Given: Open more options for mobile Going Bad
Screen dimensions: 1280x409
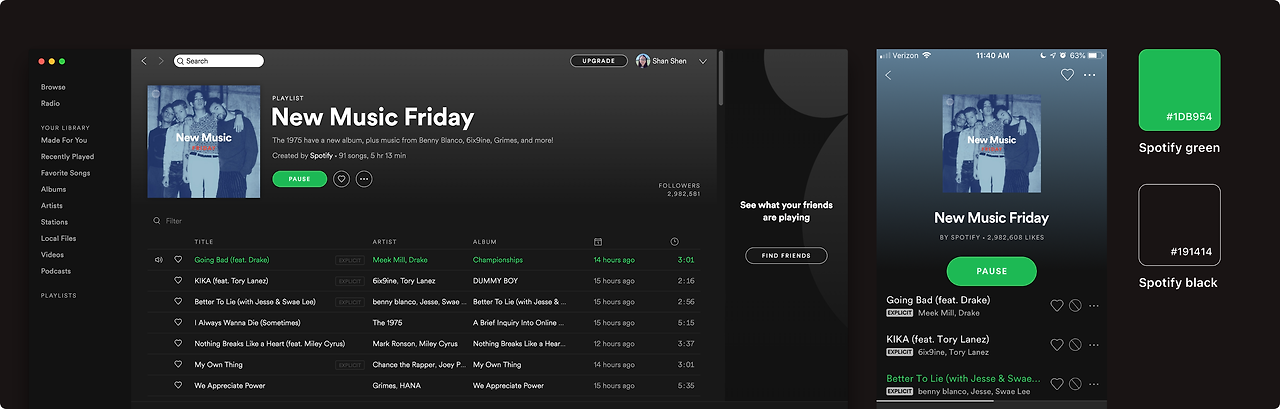Looking at the screenshot, I should (1094, 306).
